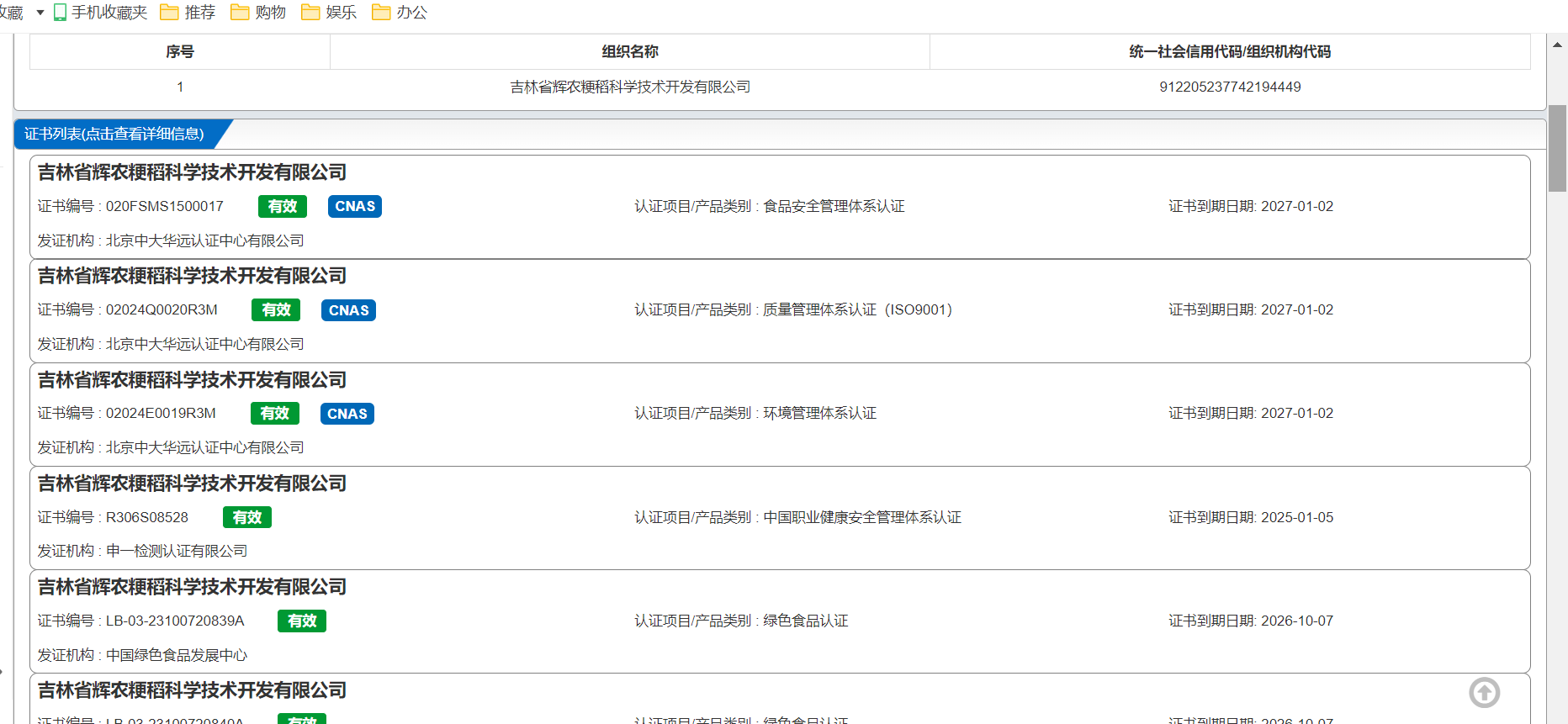
Task: Open the partially visible last certificate card title
Action: tap(193, 690)
